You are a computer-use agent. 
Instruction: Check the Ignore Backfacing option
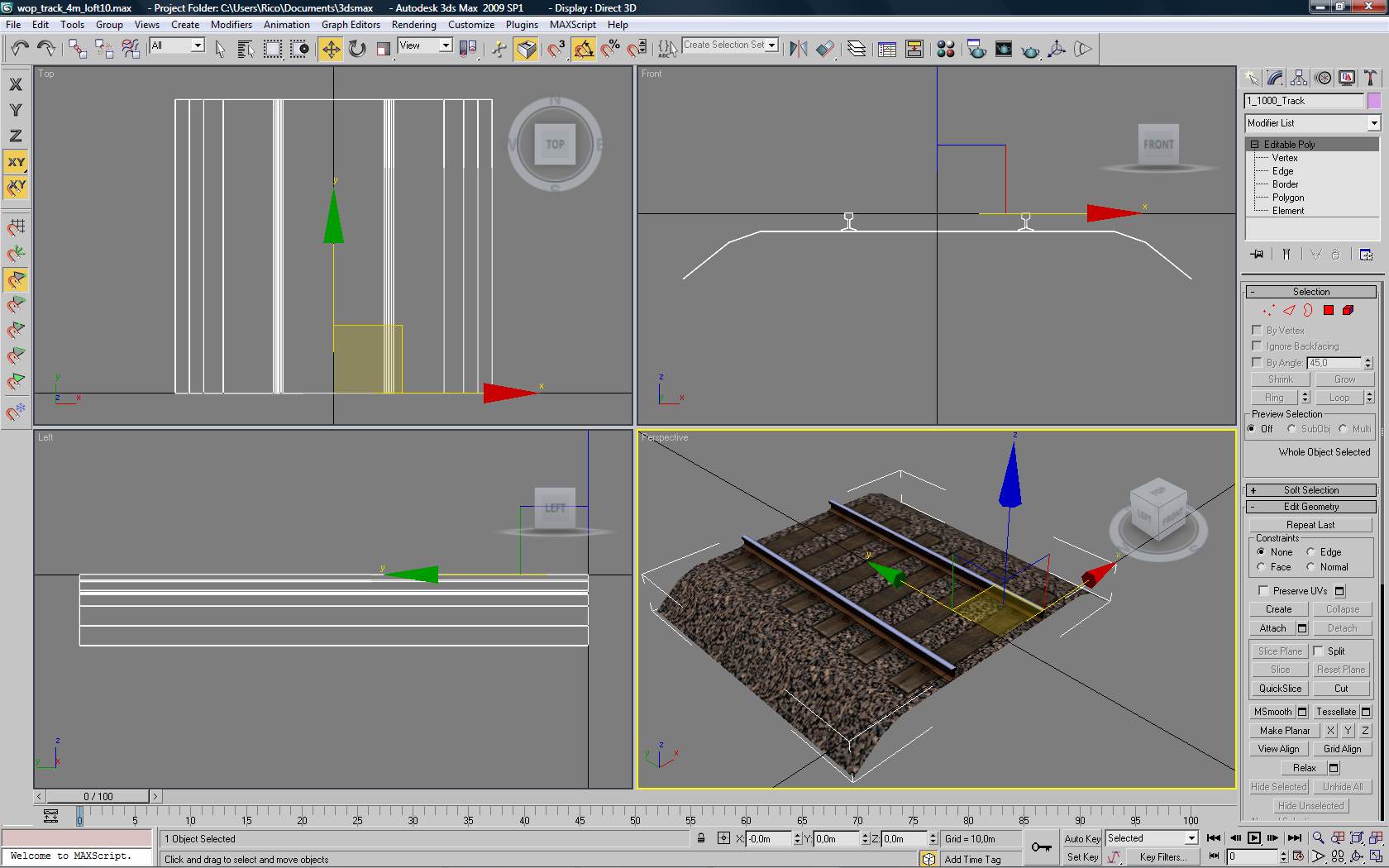pyautogui.click(x=1257, y=346)
